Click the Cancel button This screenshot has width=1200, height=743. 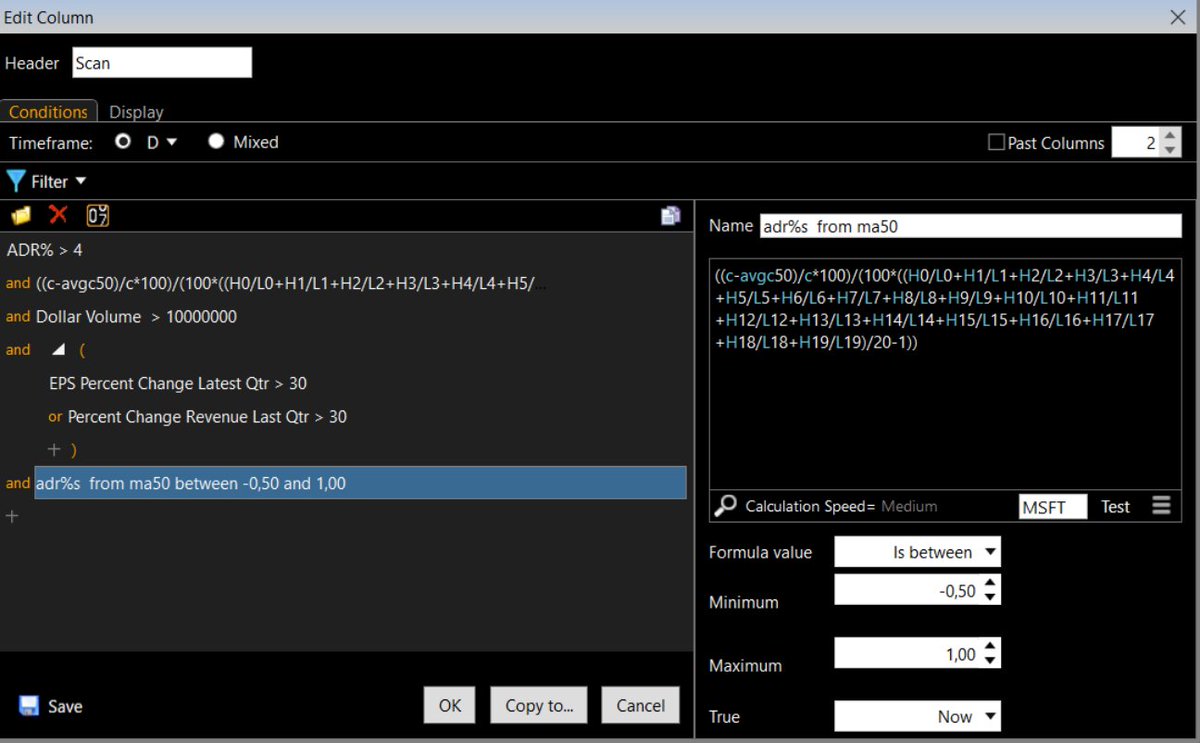point(641,705)
